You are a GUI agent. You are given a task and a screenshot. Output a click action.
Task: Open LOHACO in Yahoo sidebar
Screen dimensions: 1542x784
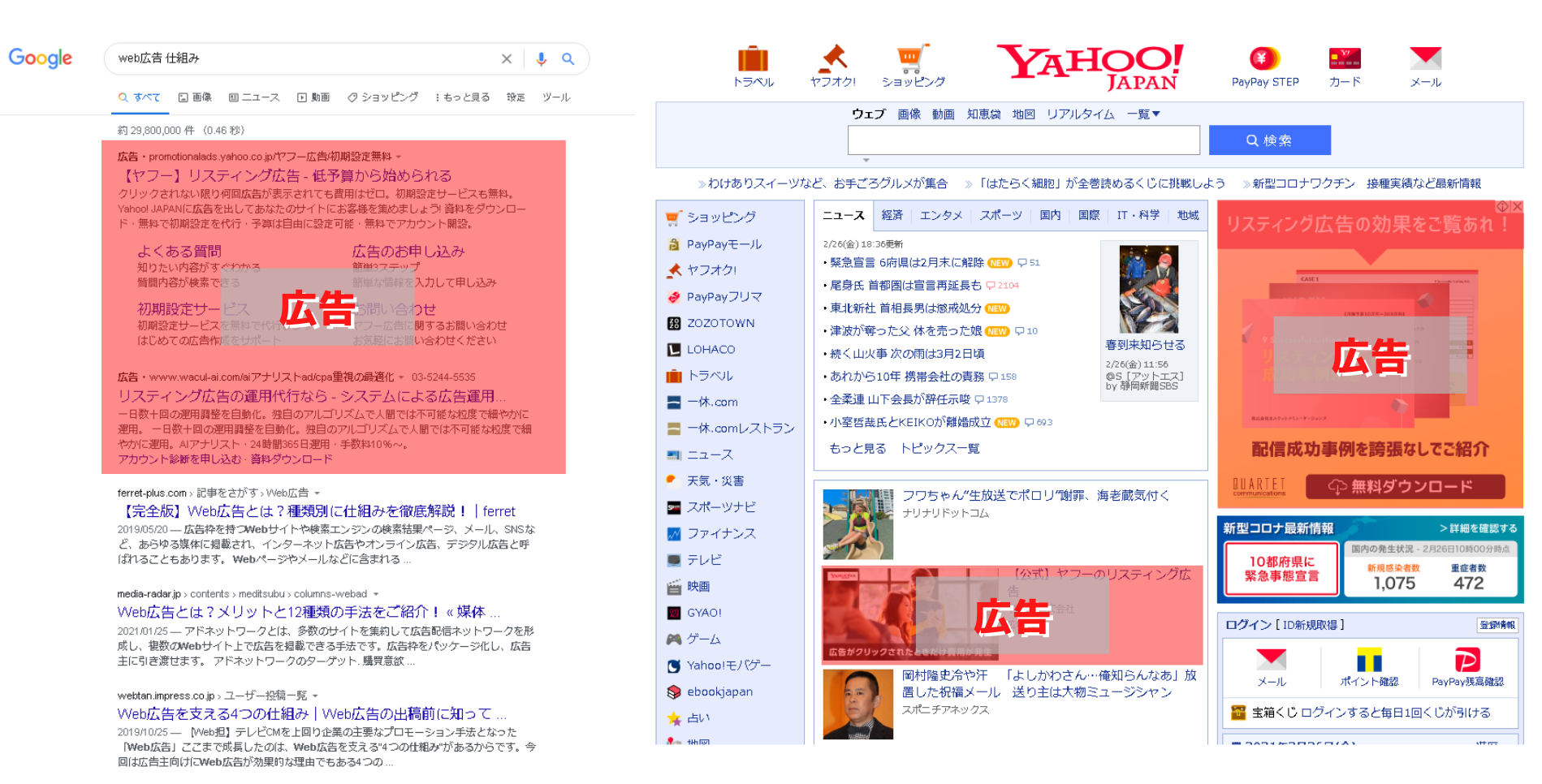pyautogui.click(x=711, y=350)
